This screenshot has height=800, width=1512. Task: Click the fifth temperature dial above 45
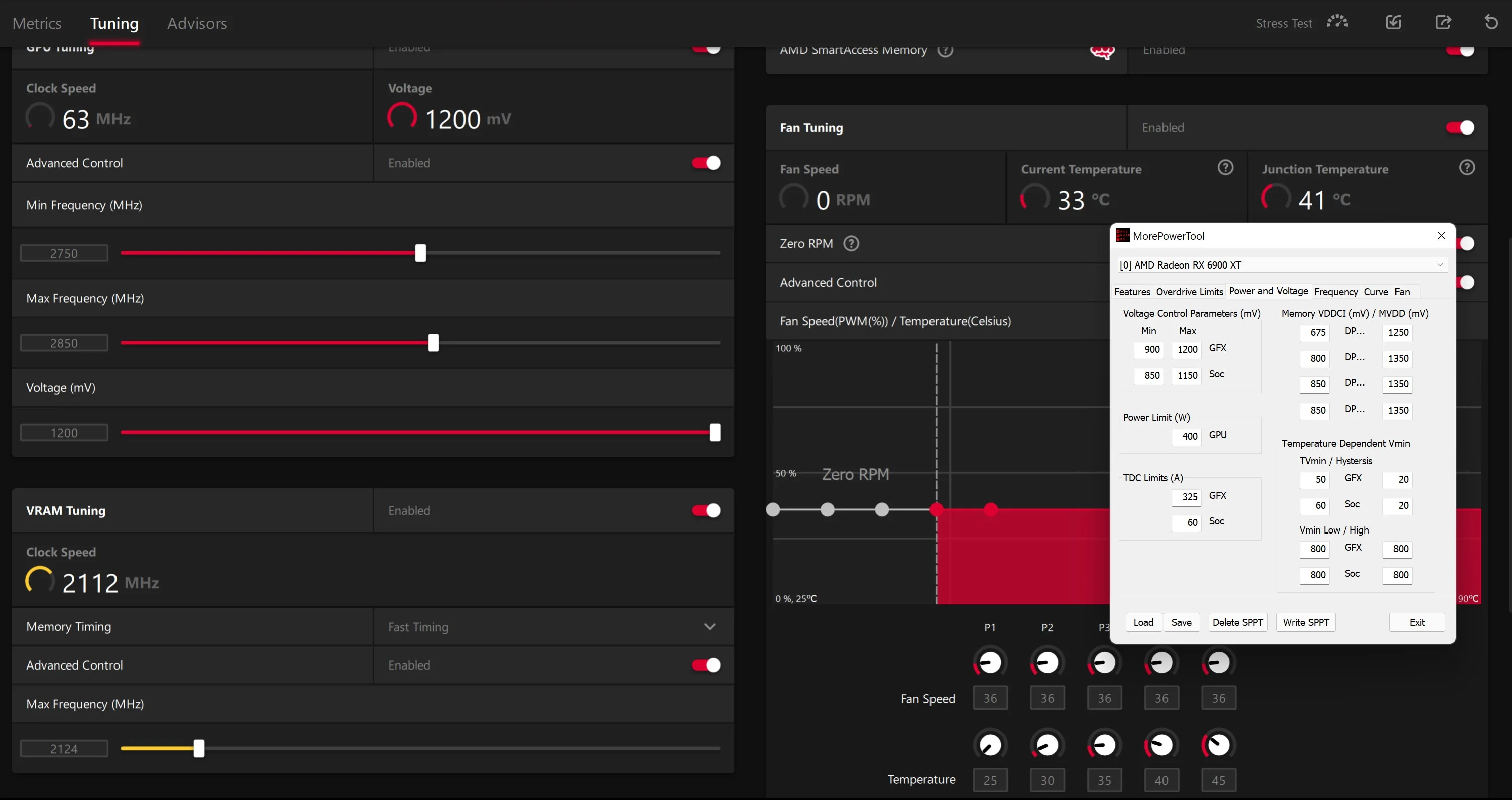1219,745
